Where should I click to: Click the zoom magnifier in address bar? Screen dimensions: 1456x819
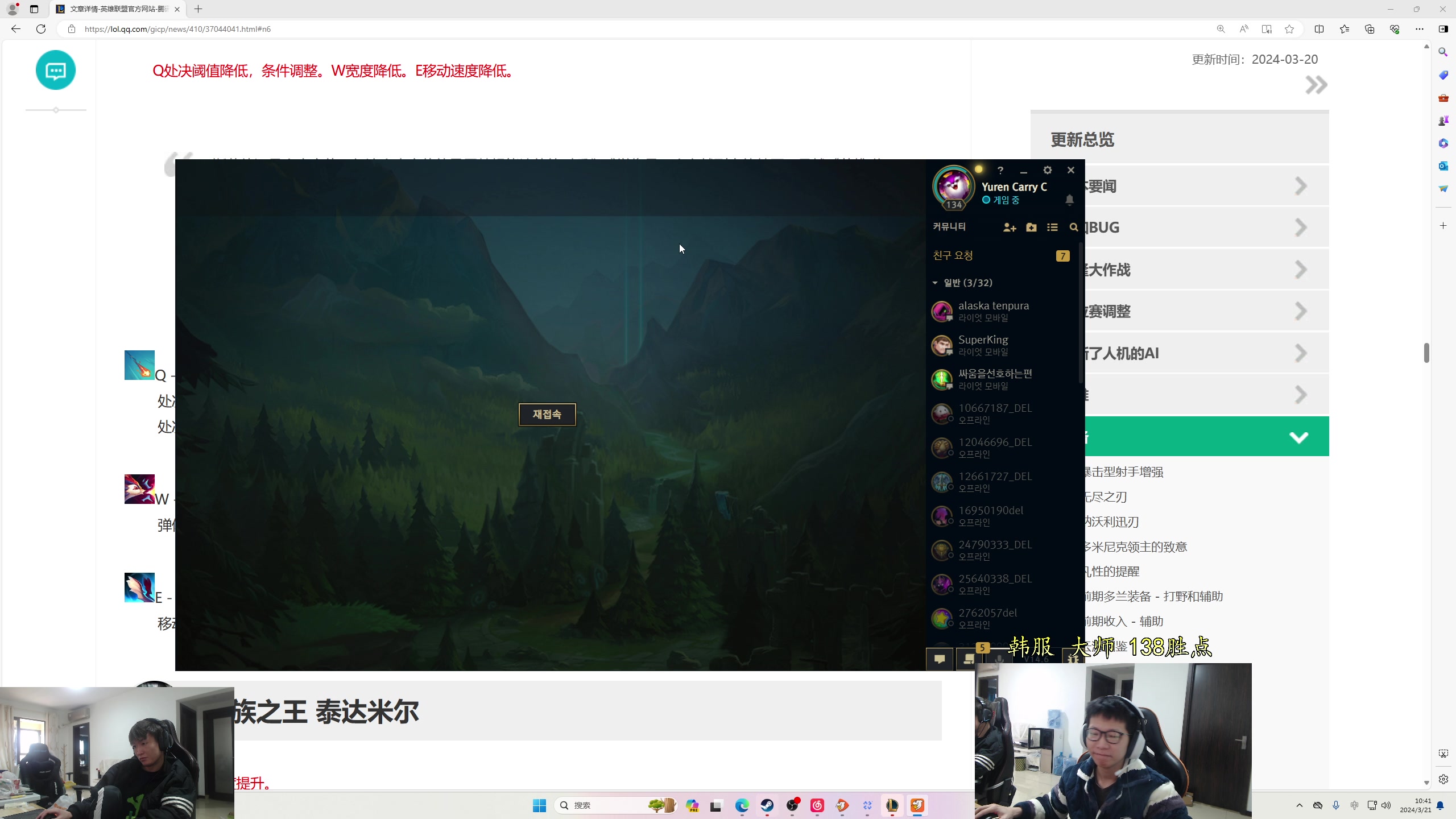tap(1221, 29)
